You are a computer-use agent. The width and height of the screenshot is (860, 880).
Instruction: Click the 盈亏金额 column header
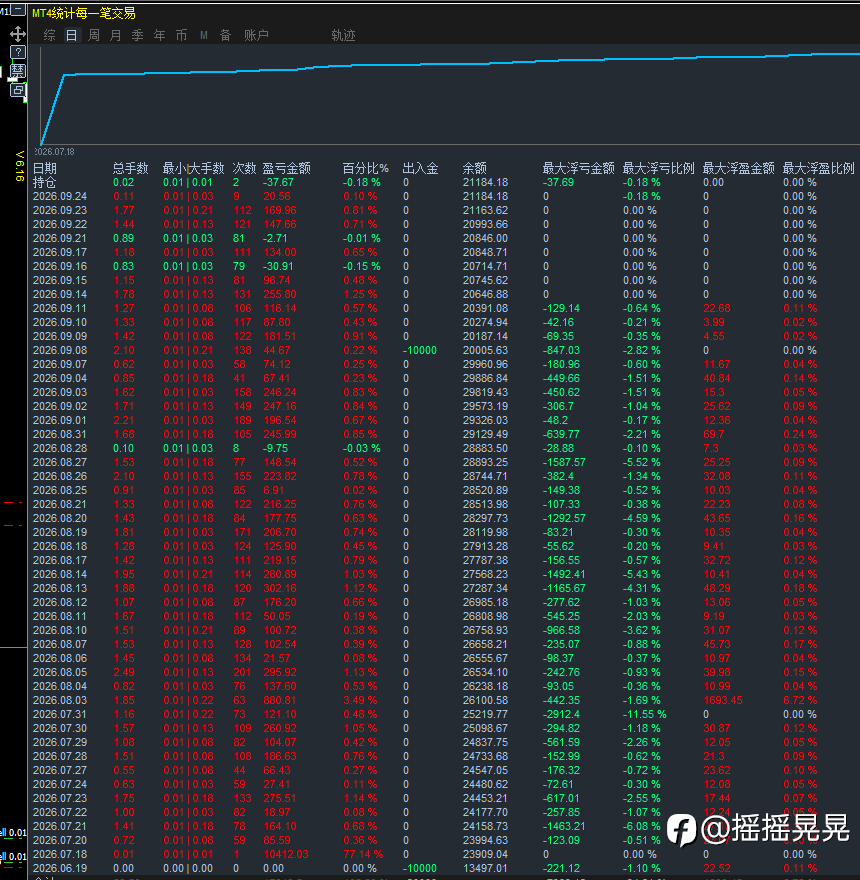coord(286,168)
